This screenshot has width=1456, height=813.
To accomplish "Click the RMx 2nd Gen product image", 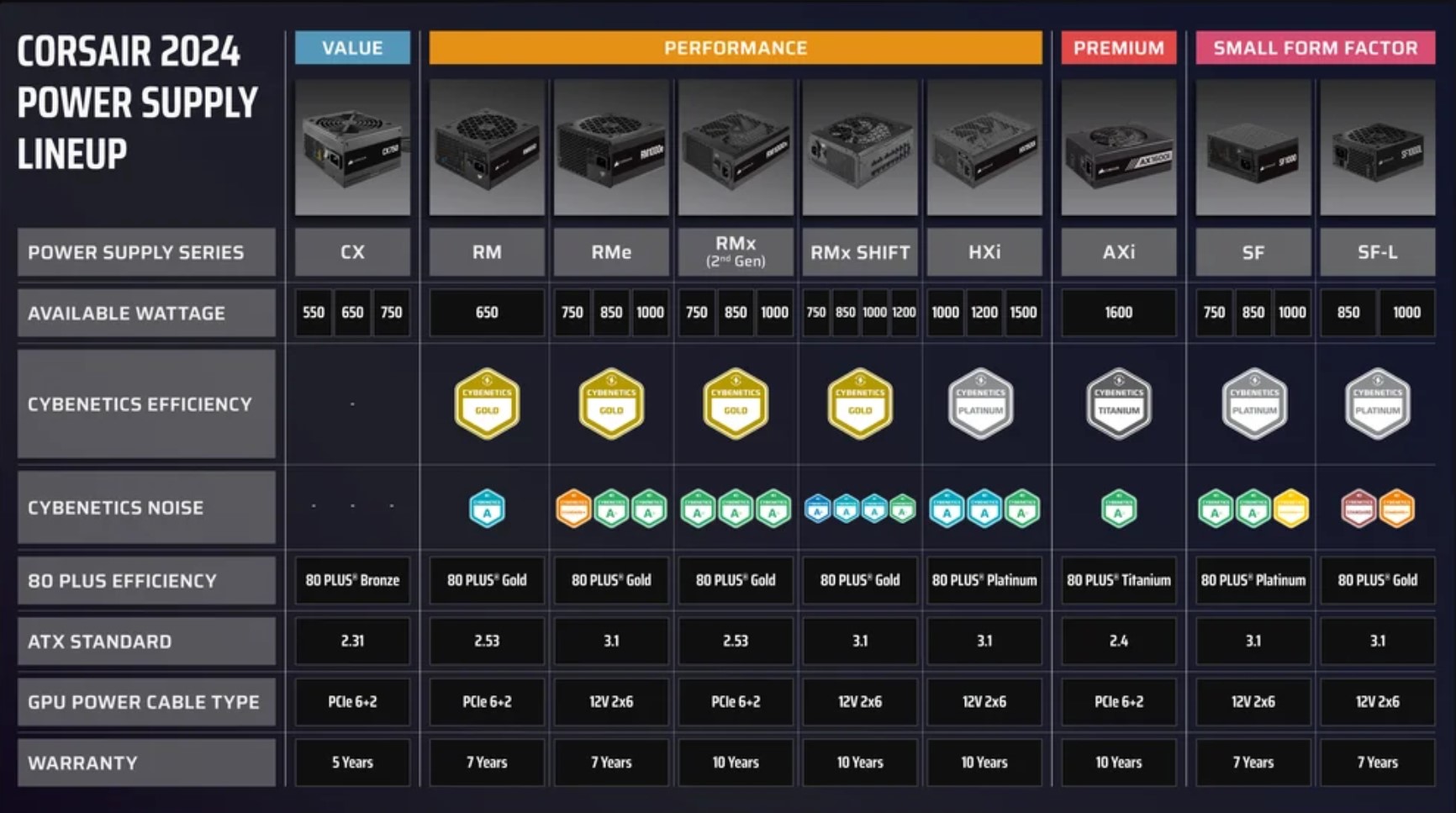I will tap(736, 147).
